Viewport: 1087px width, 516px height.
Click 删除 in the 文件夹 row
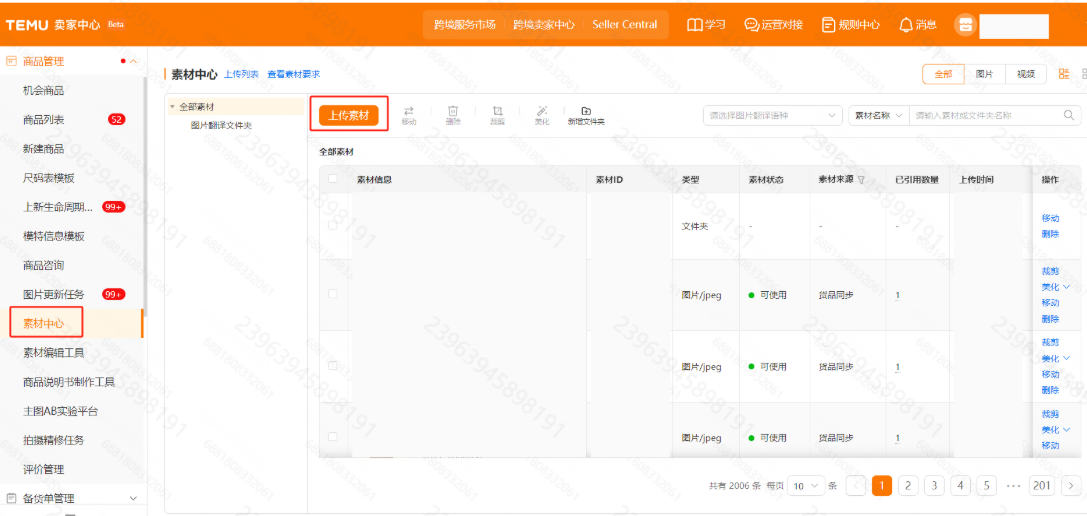1050,234
